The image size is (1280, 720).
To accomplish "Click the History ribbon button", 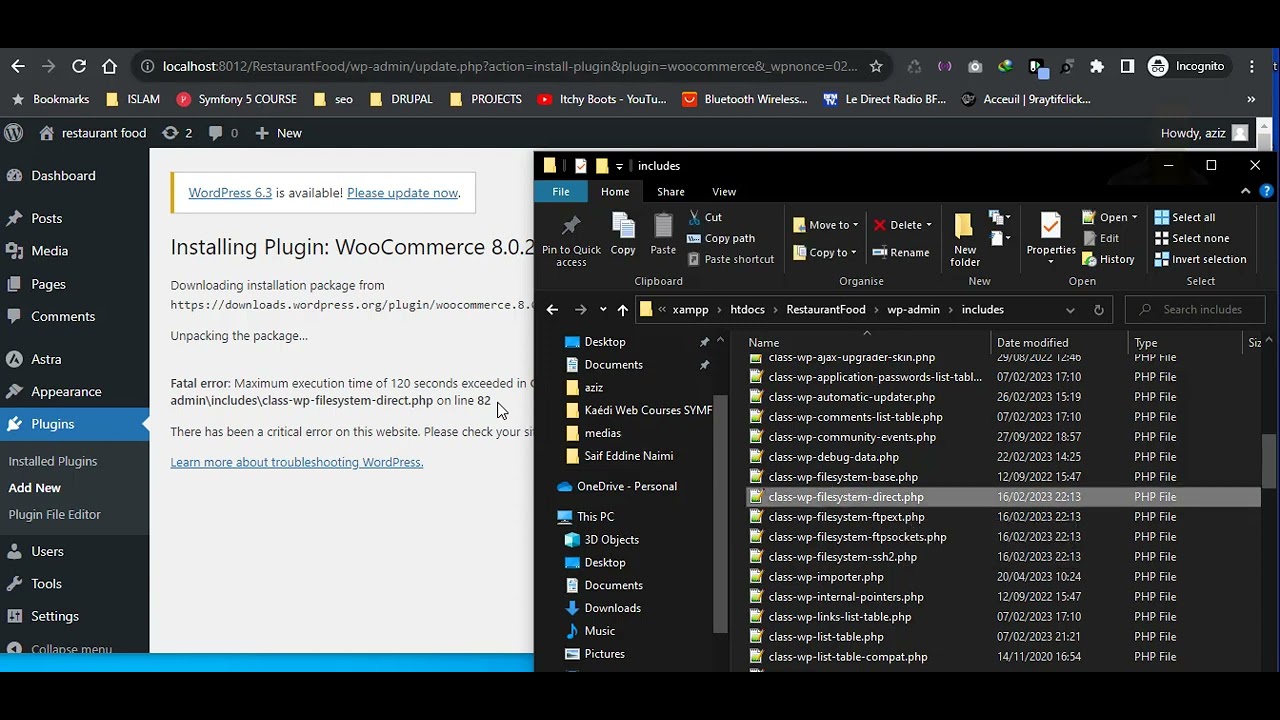I will pyautogui.click(x=1108, y=259).
